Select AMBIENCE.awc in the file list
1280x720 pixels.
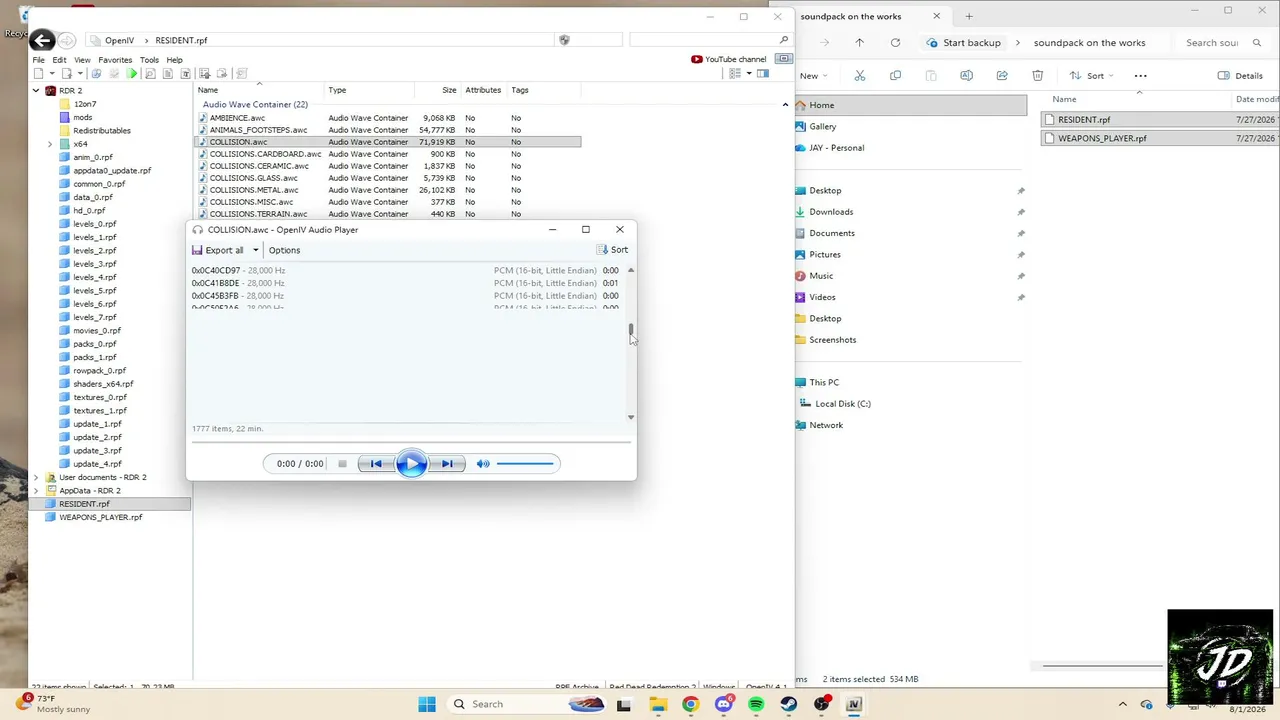237,118
